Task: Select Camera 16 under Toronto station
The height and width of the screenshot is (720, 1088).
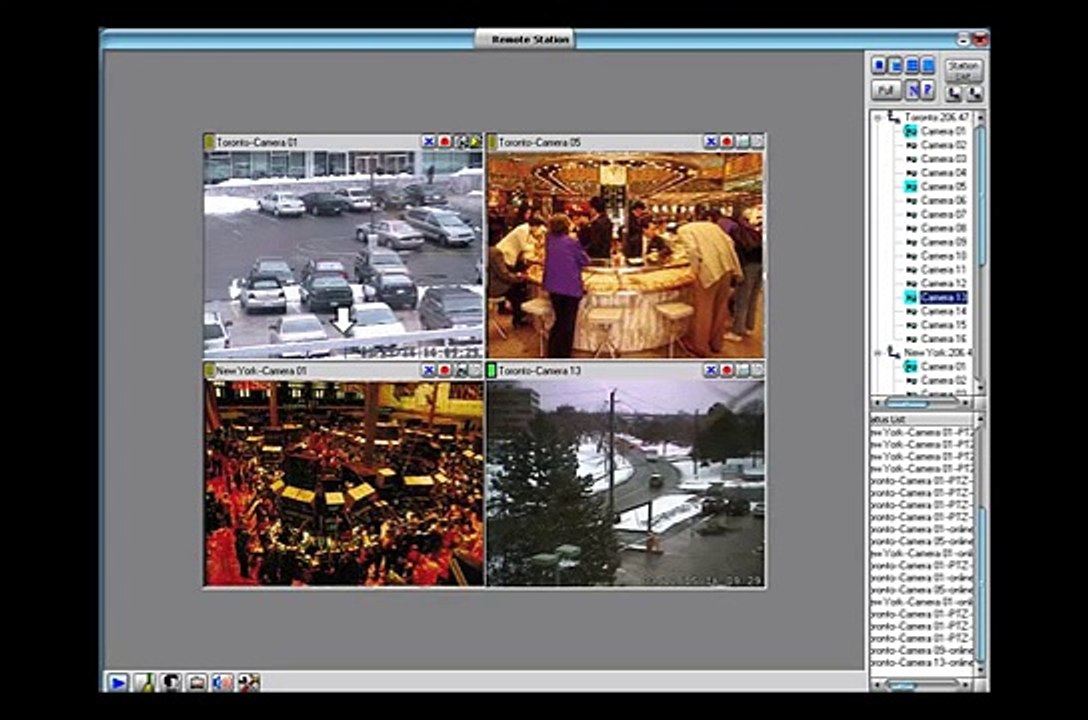Action: pos(943,339)
